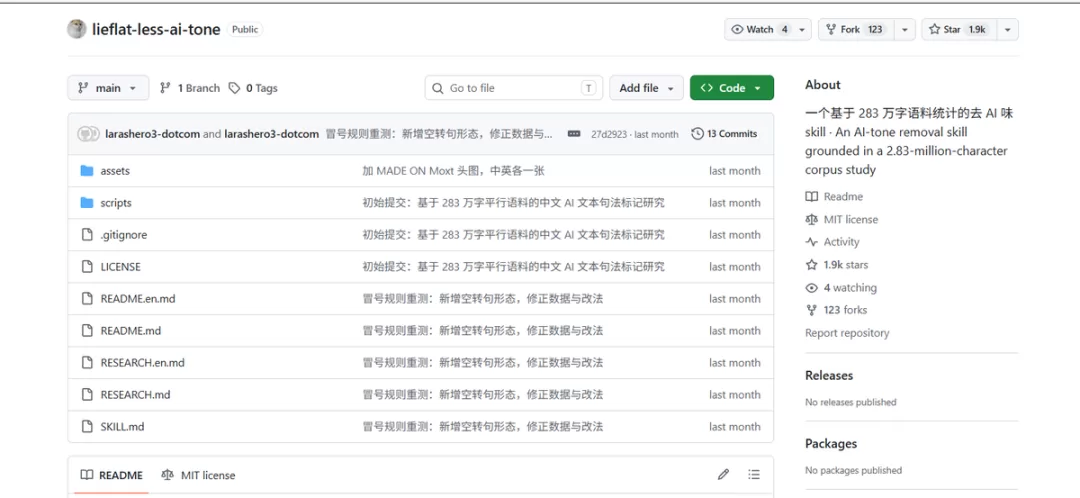Viewport: 1080px width, 498px height.
Task: Switch to the README tab
Action: 112,475
